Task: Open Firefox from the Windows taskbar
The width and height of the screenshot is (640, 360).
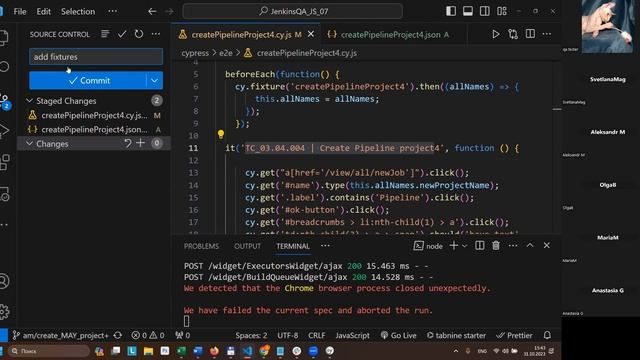Action: pyautogui.click(x=214, y=351)
